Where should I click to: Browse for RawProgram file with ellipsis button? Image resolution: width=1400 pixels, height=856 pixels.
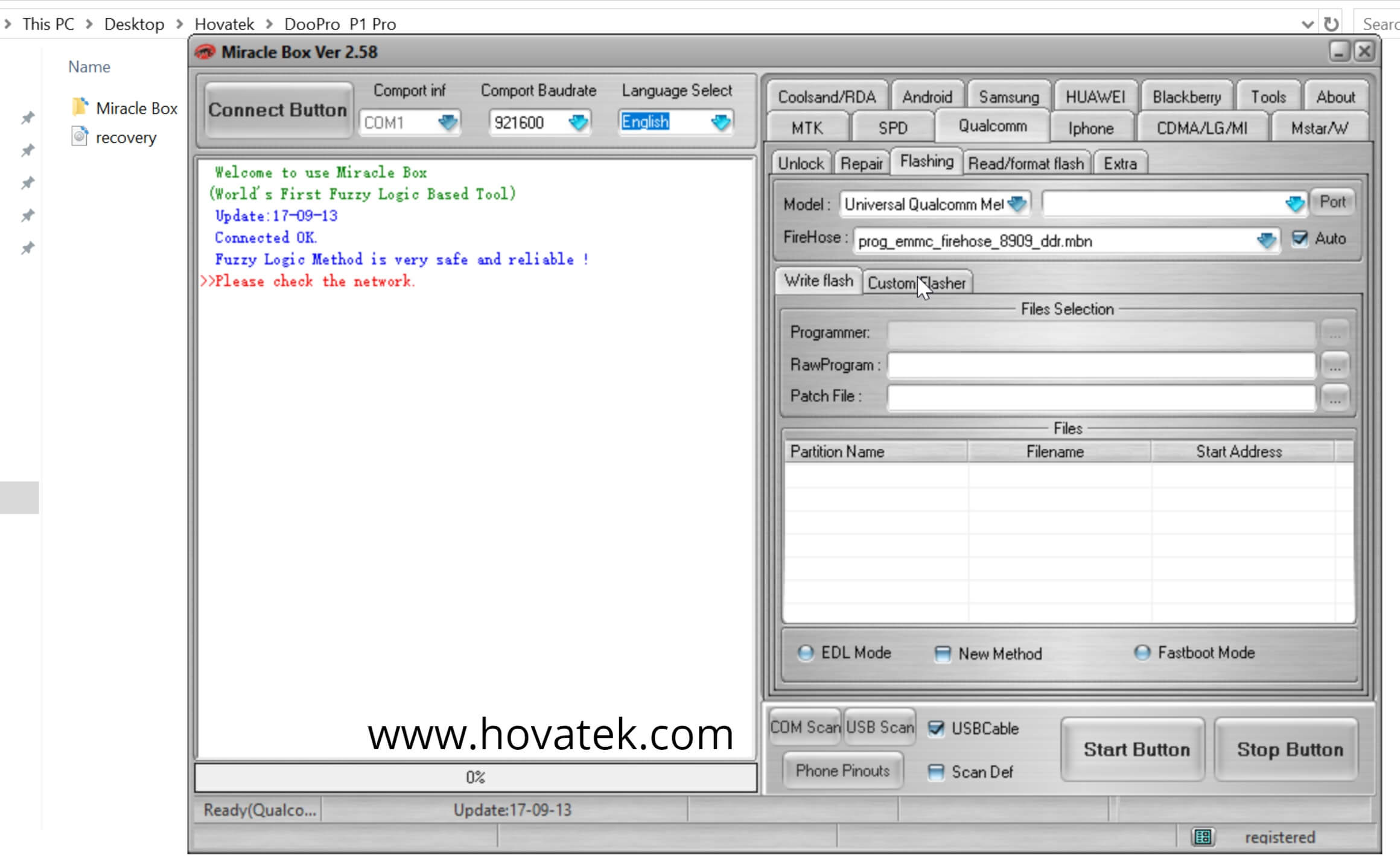[x=1335, y=365]
